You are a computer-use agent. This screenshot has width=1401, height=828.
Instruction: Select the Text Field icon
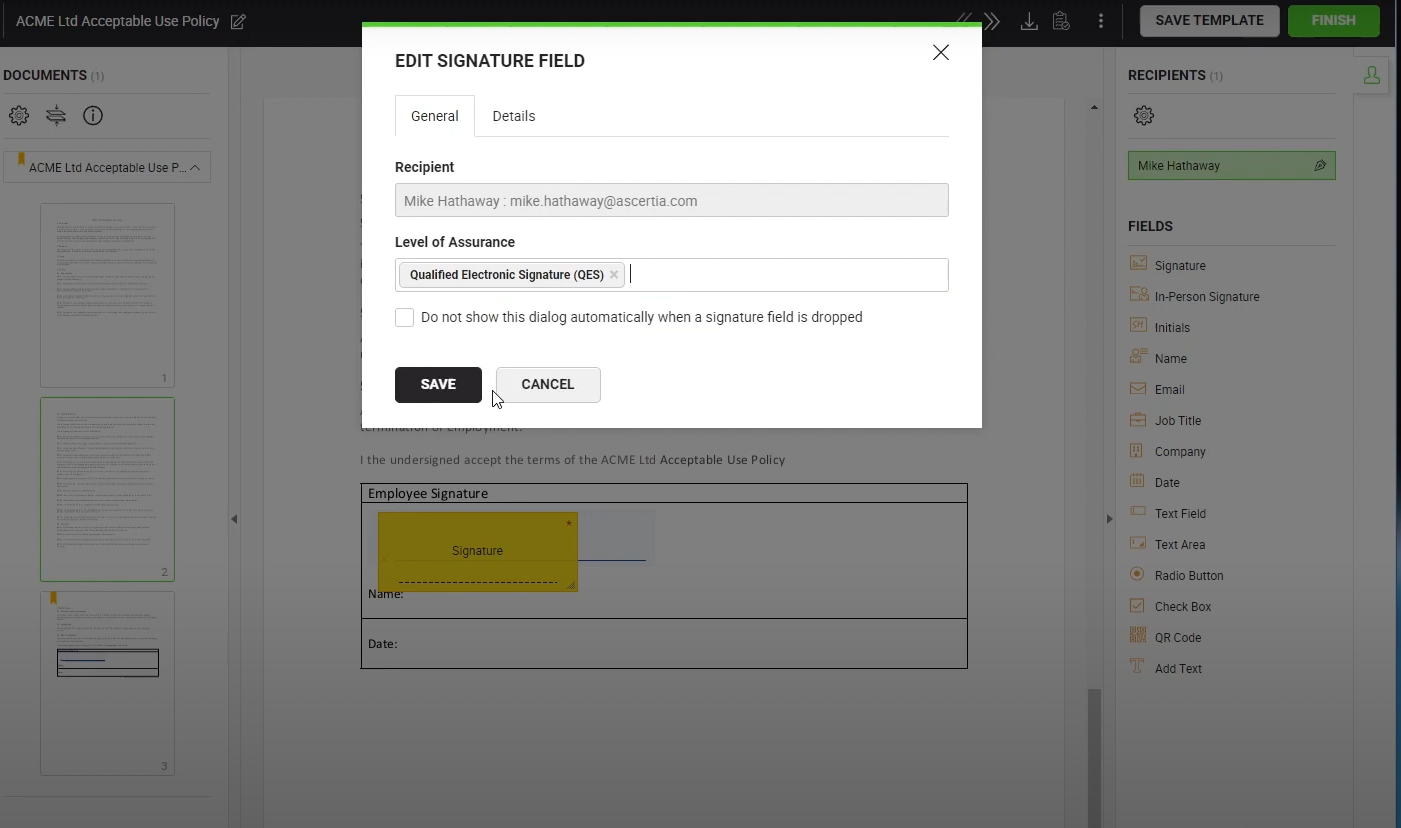pos(1138,512)
